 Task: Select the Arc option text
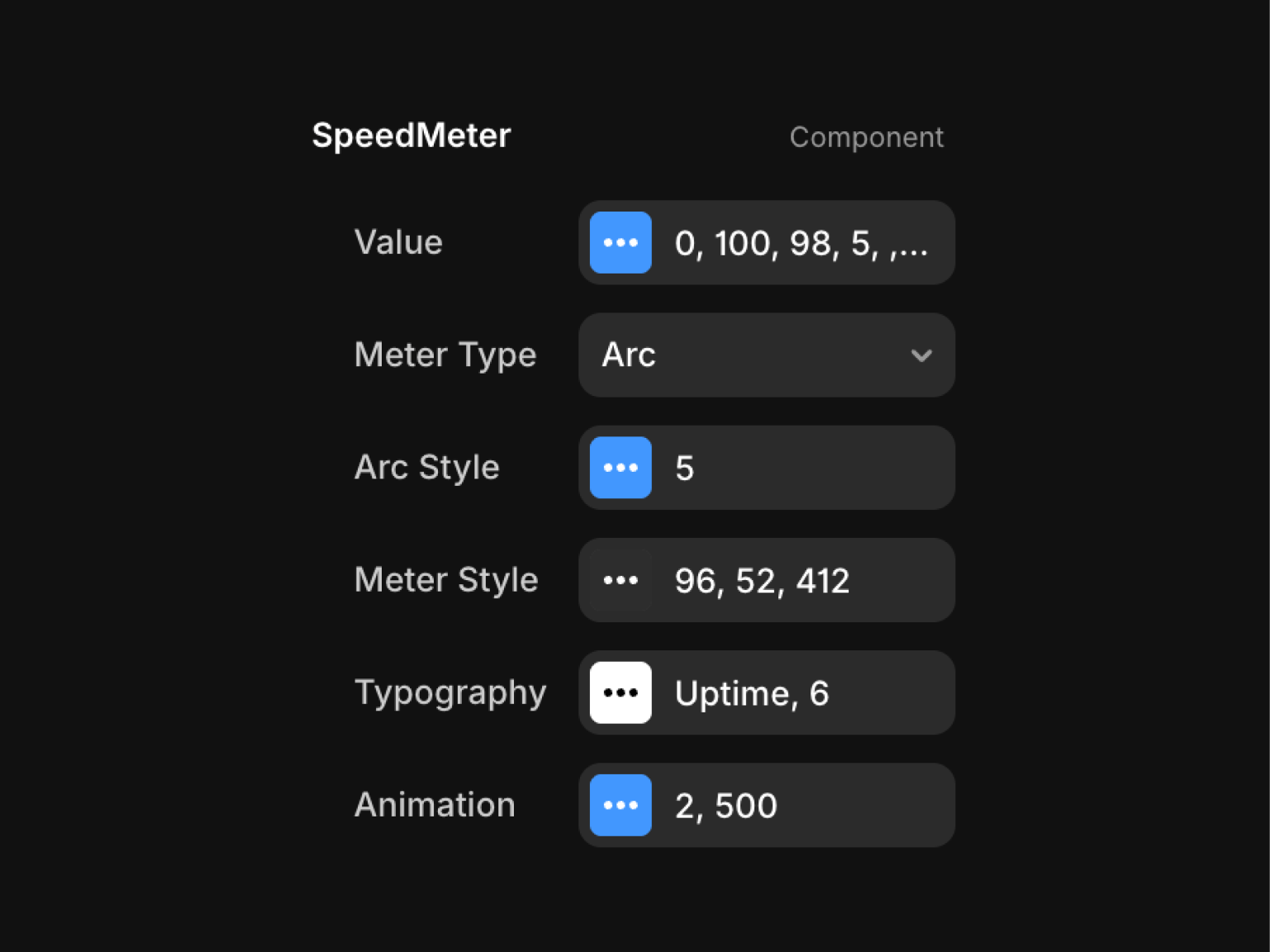tap(629, 355)
